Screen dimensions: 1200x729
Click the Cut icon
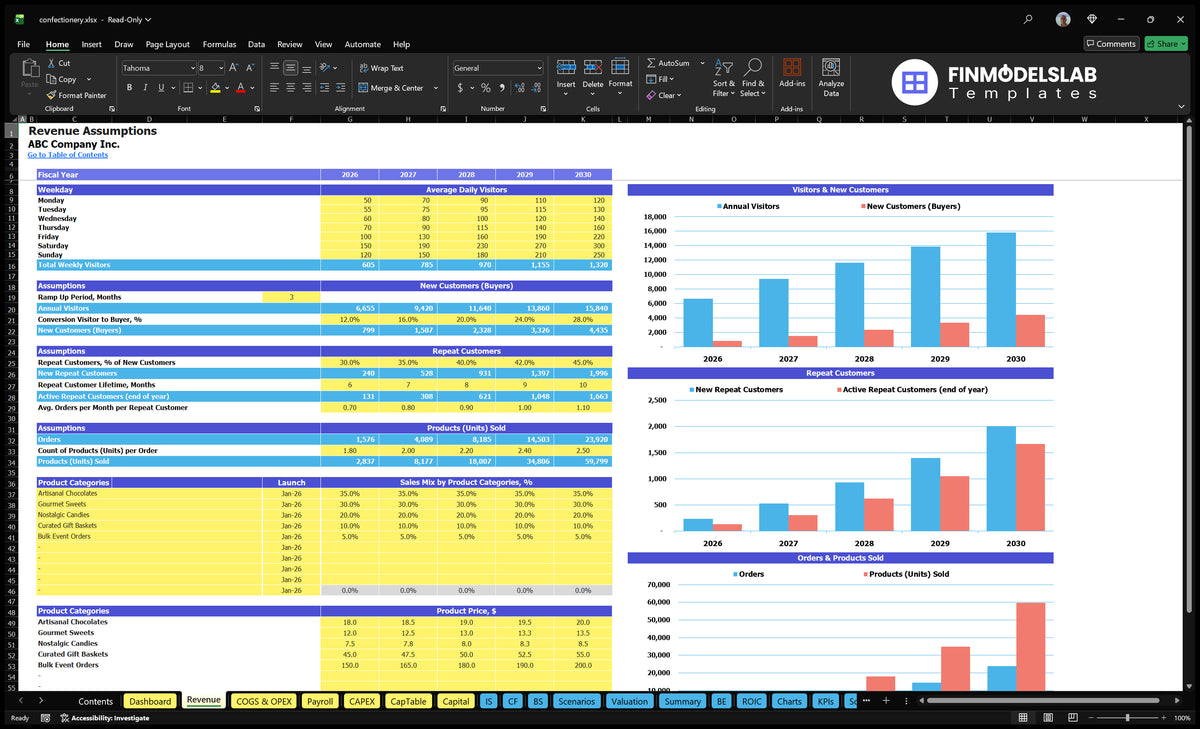[x=51, y=63]
